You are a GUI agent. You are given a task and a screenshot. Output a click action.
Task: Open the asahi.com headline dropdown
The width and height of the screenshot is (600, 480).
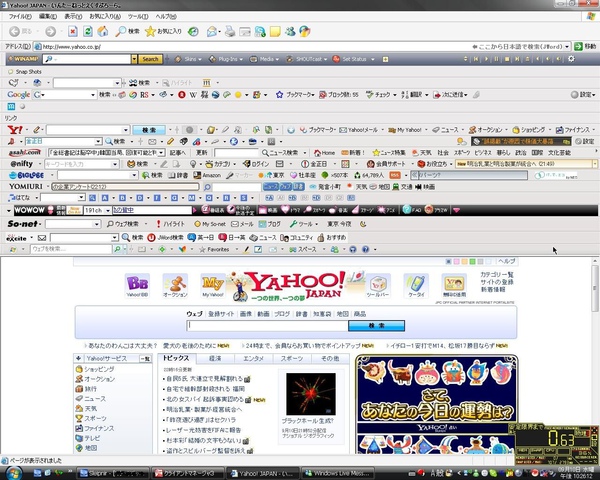point(161,153)
